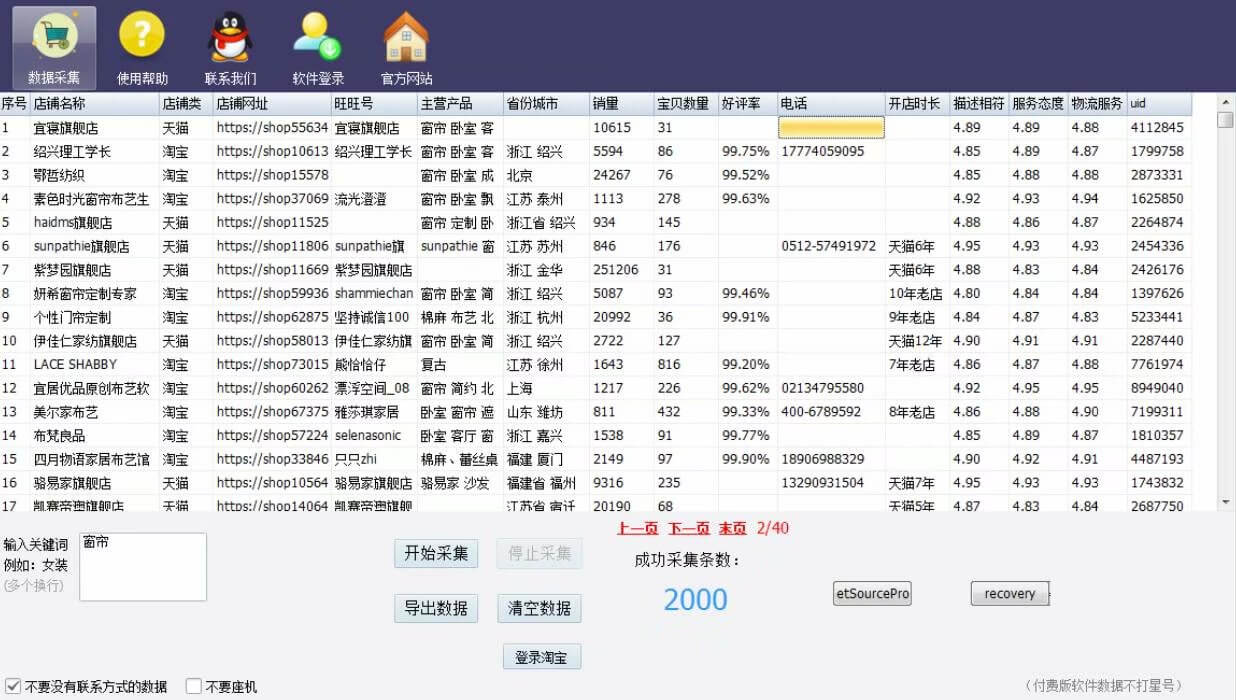Click the scrollbar up arrow
This screenshot has height=700, width=1236.
1225,102
